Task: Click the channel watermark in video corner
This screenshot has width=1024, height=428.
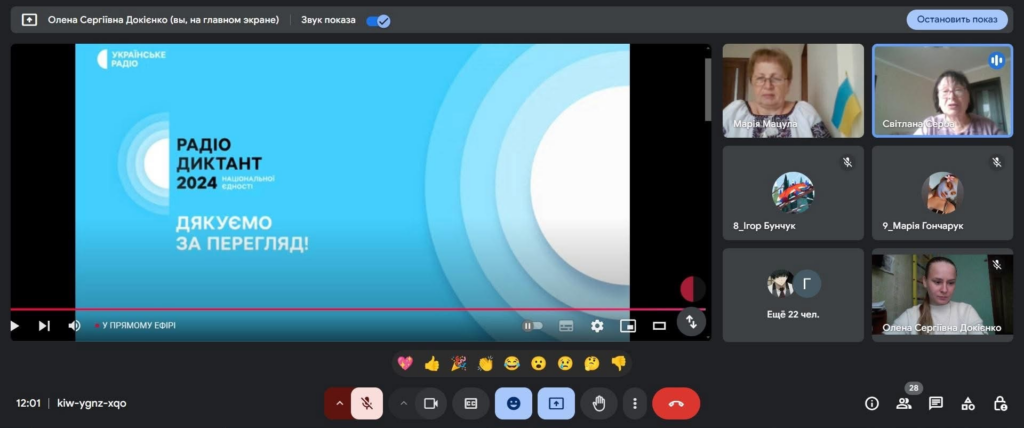Action: [692, 288]
